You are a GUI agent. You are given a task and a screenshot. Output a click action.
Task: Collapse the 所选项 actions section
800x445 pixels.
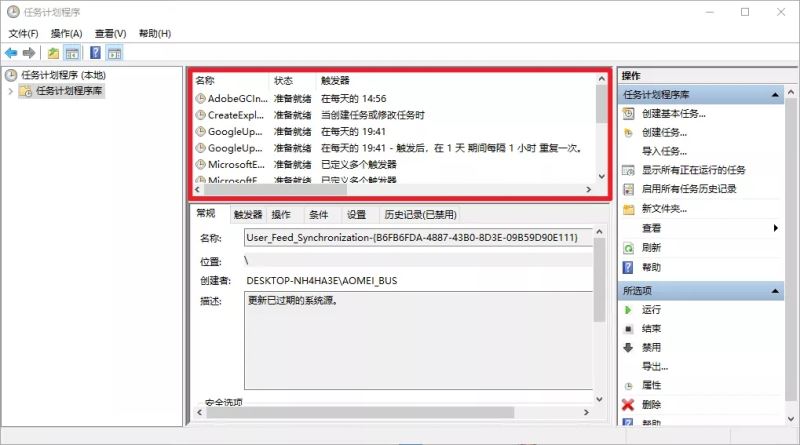(776, 290)
